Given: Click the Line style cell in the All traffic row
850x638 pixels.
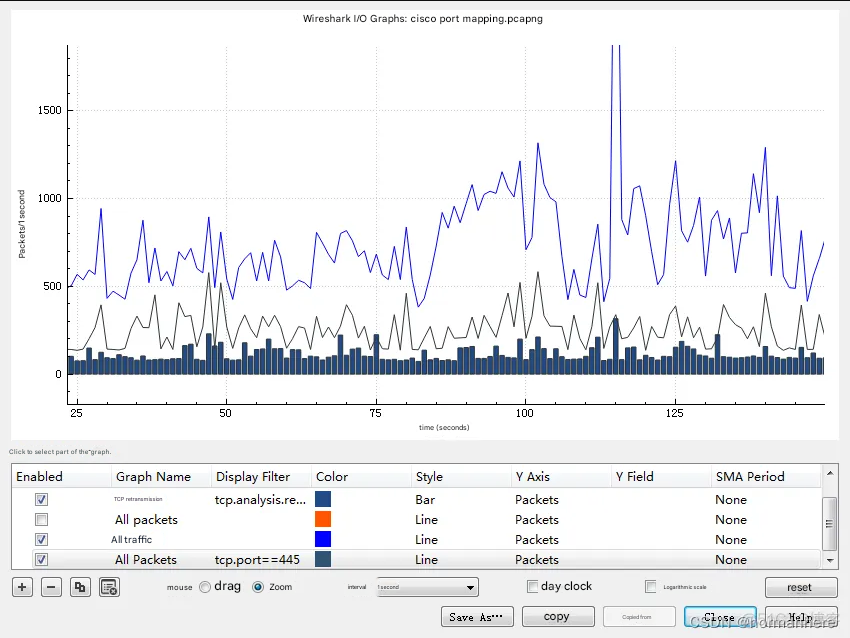Looking at the screenshot, I should (426, 539).
